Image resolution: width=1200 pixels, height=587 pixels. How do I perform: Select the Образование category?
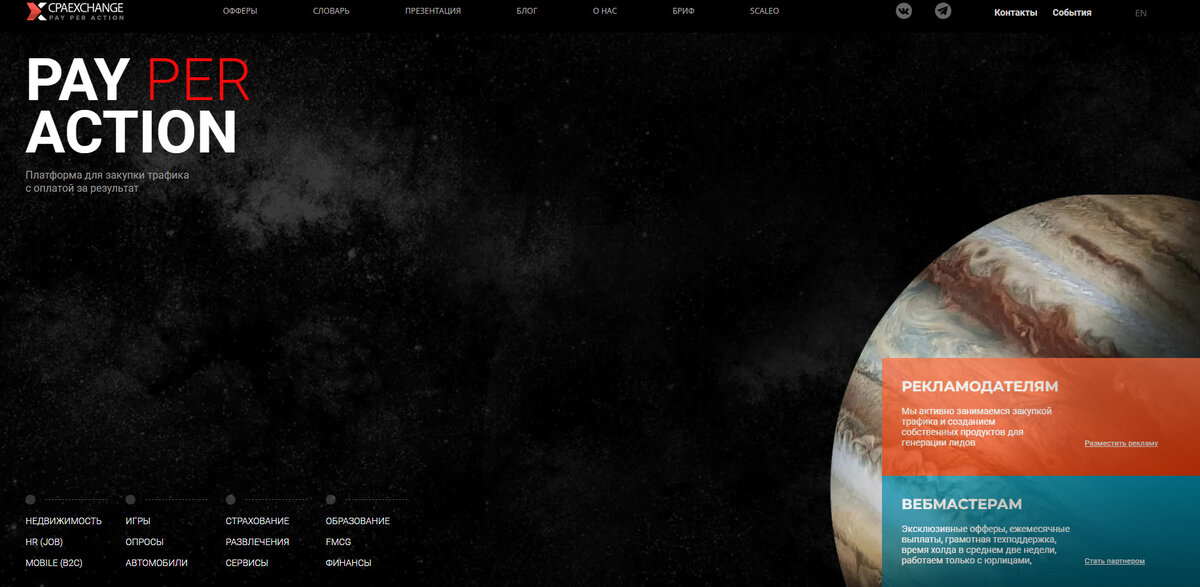(358, 521)
